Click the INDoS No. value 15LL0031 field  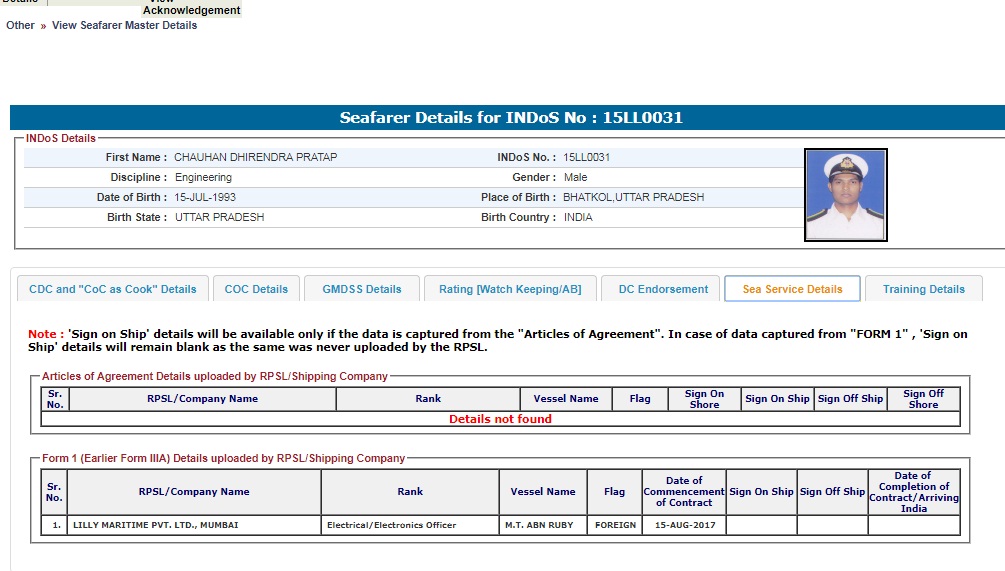point(587,157)
